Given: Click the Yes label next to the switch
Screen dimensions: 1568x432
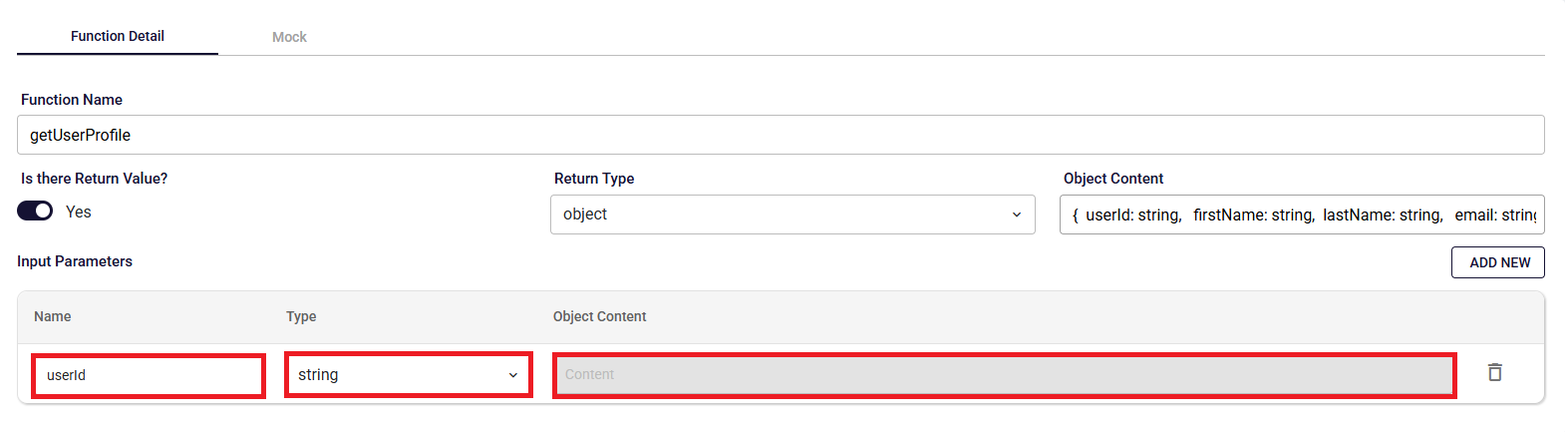Looking at the screenshot, I should click(x=79, y=212).
